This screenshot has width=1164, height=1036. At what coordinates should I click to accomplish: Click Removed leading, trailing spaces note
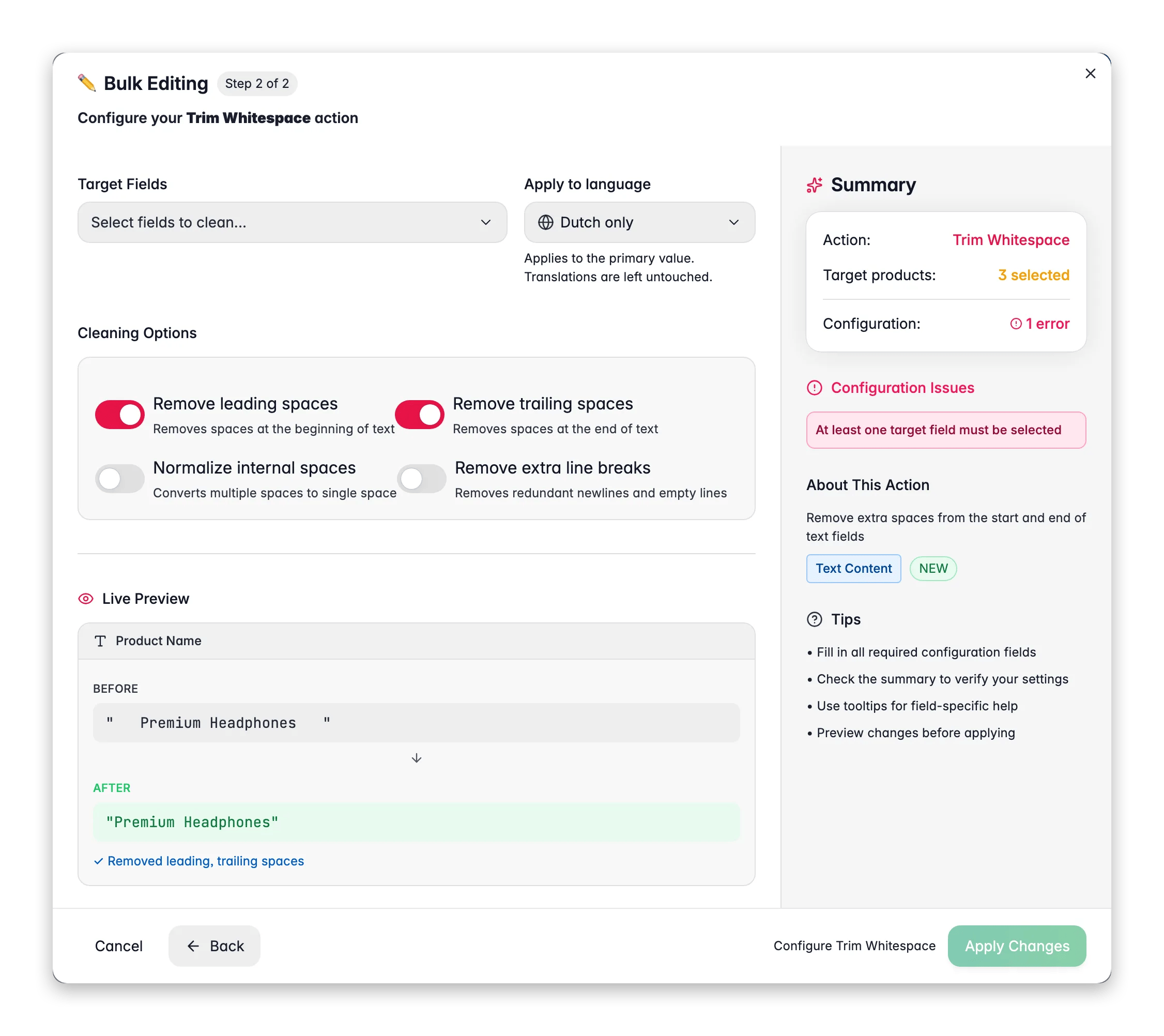(x=206, y=861)
